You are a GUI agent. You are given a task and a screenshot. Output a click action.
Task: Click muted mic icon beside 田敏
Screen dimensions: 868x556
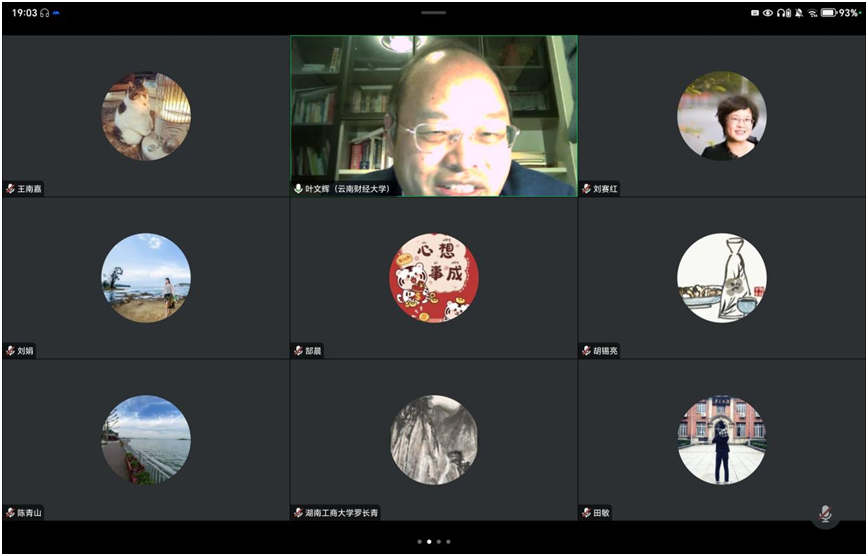pos(586,513)
